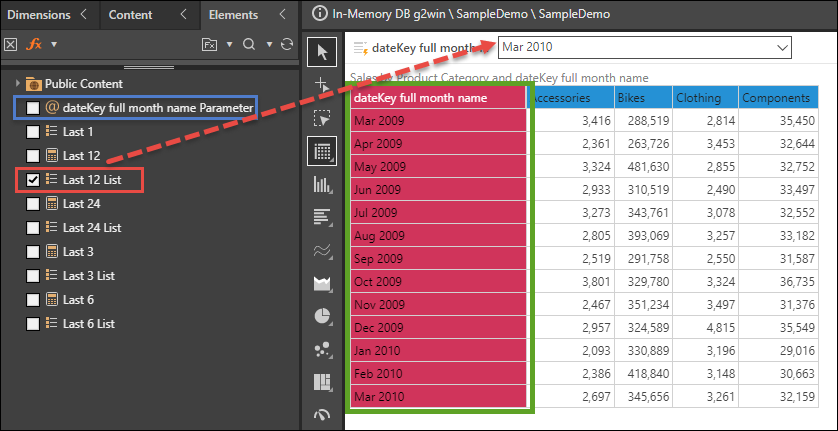Click the refresh icon in Elements panel
The width and height of the screenshot is (838, 431).
tap(287, 44)
